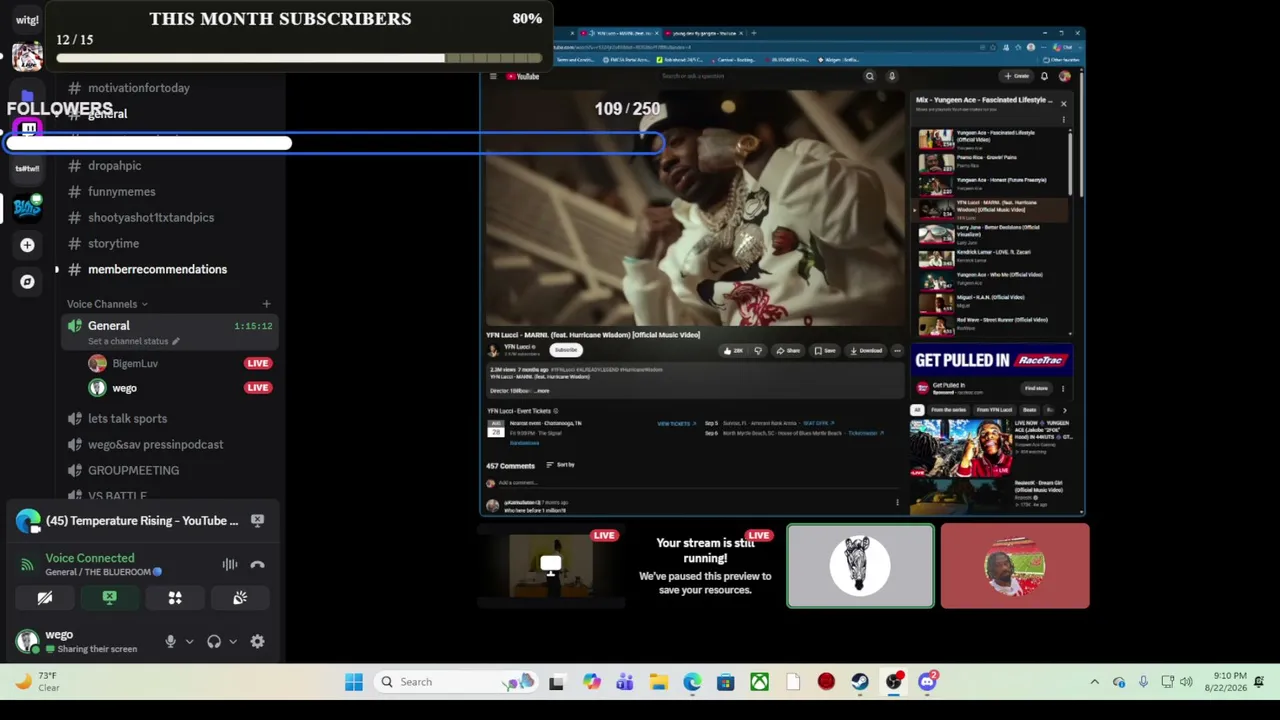Screen dimensions: 1280x720
Task: Click the Download button under the video
Action: click(x=866, y=351)
